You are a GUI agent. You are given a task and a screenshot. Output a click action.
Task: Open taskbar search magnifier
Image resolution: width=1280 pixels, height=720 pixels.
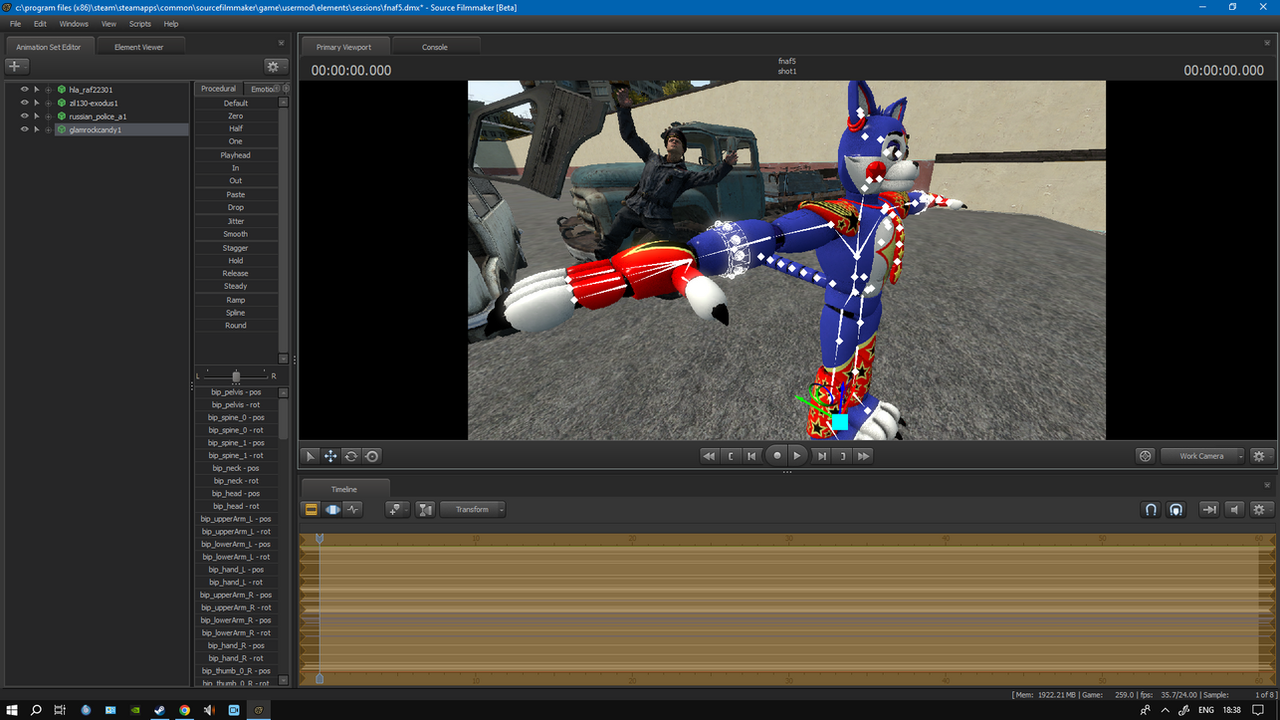coord(36,710)
